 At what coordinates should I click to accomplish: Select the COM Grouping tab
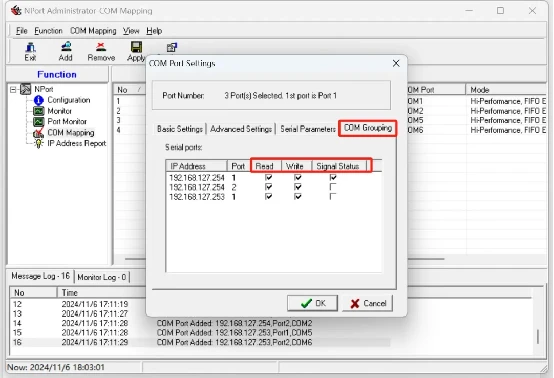(368, 128)
